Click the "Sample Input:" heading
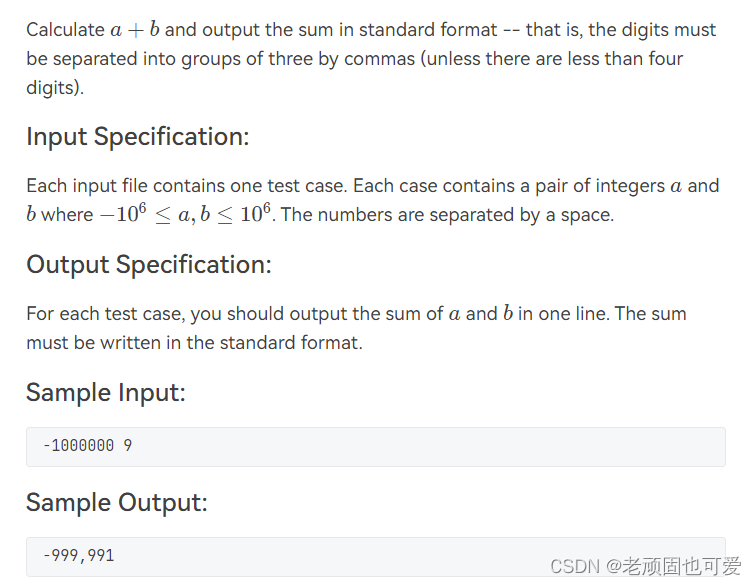Screen dimensions: 756x585 click(x=105, y=393)
